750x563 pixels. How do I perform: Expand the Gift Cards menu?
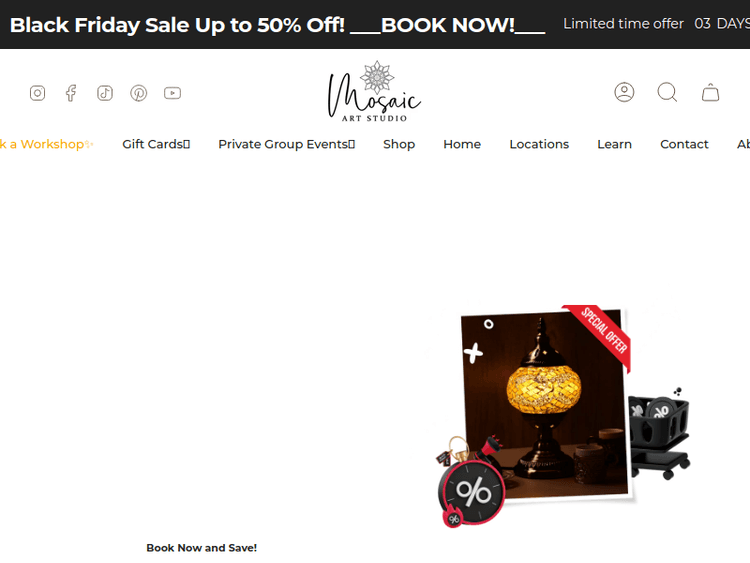156,144
